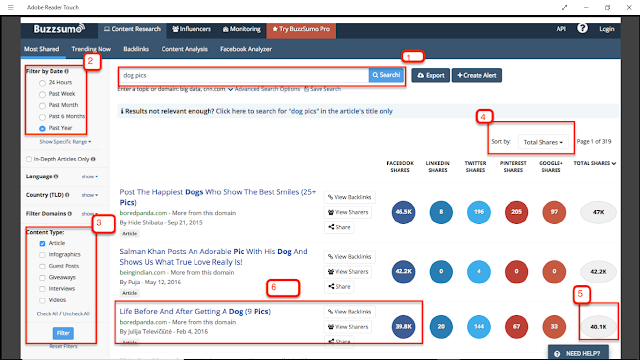Check the Infographics content type
Image resolution: width=640 pixels, height=360 pixels.
pos(42,255)
